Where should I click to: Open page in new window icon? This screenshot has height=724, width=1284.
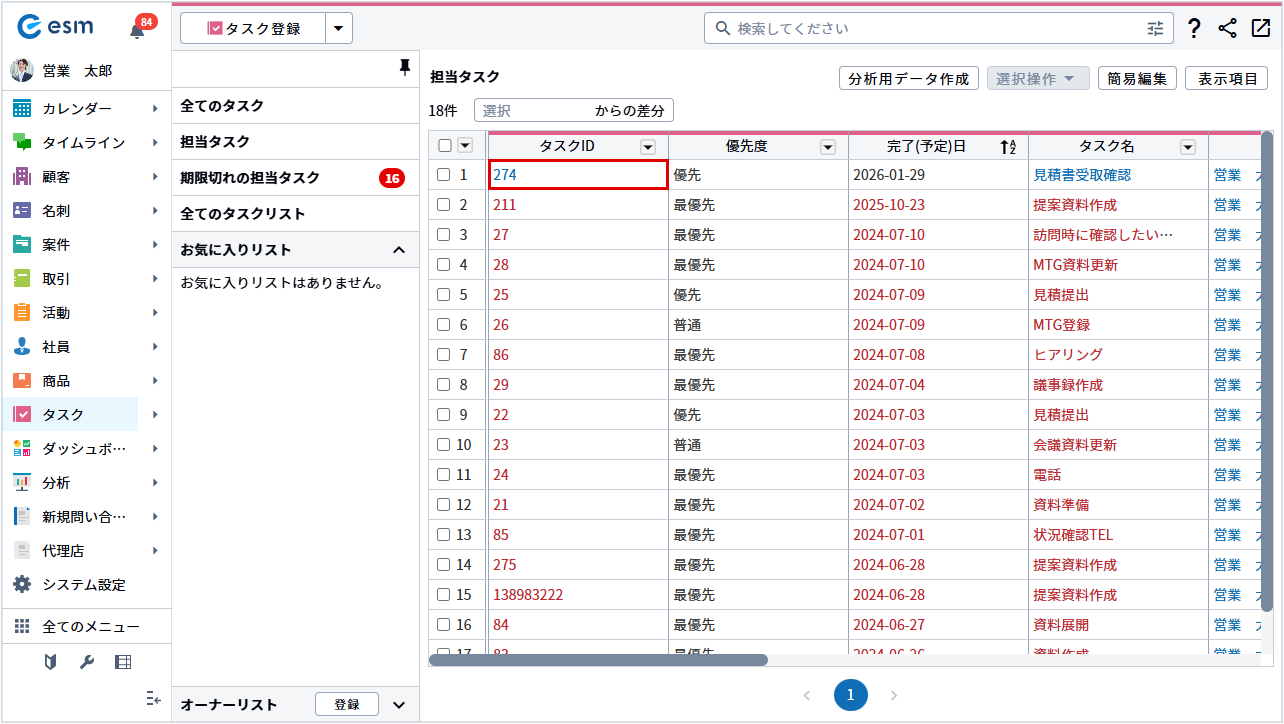click(x=1260, y=29)
